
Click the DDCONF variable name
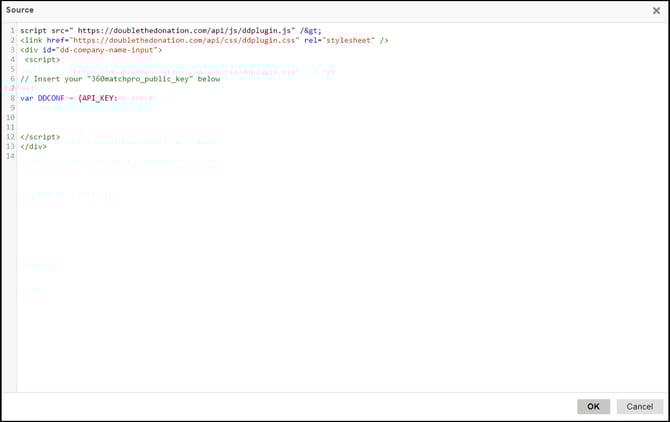51,98
